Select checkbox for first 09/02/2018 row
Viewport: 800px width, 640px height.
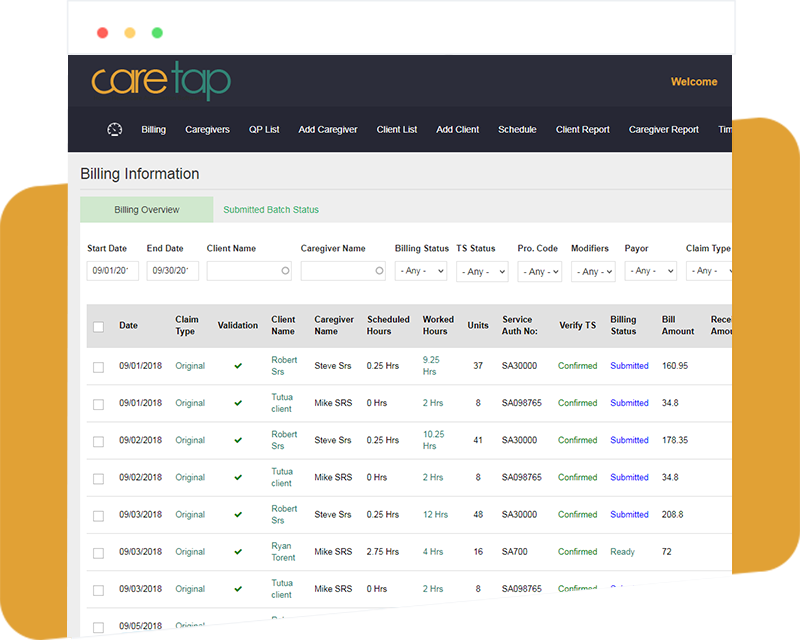(98, 441)
